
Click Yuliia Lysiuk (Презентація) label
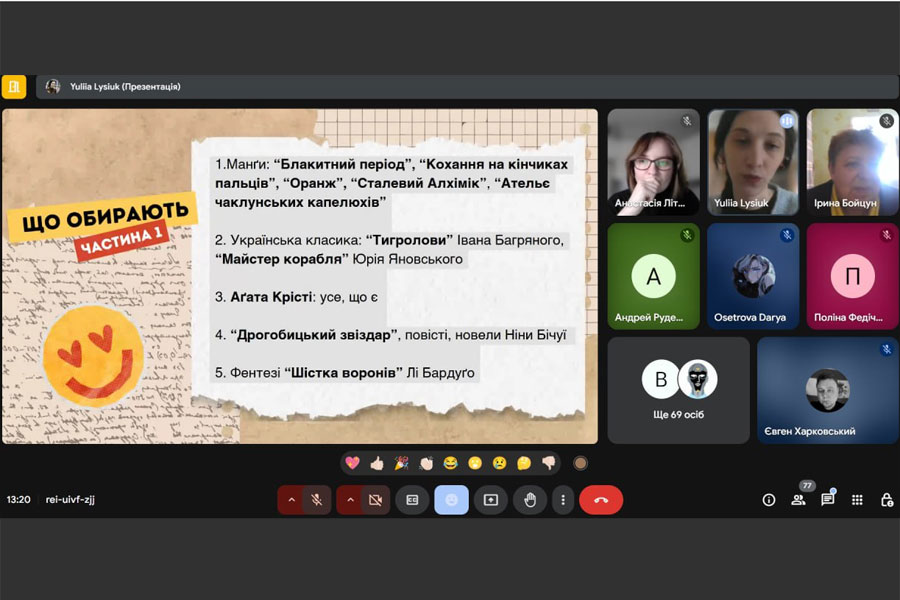point(125,87)
